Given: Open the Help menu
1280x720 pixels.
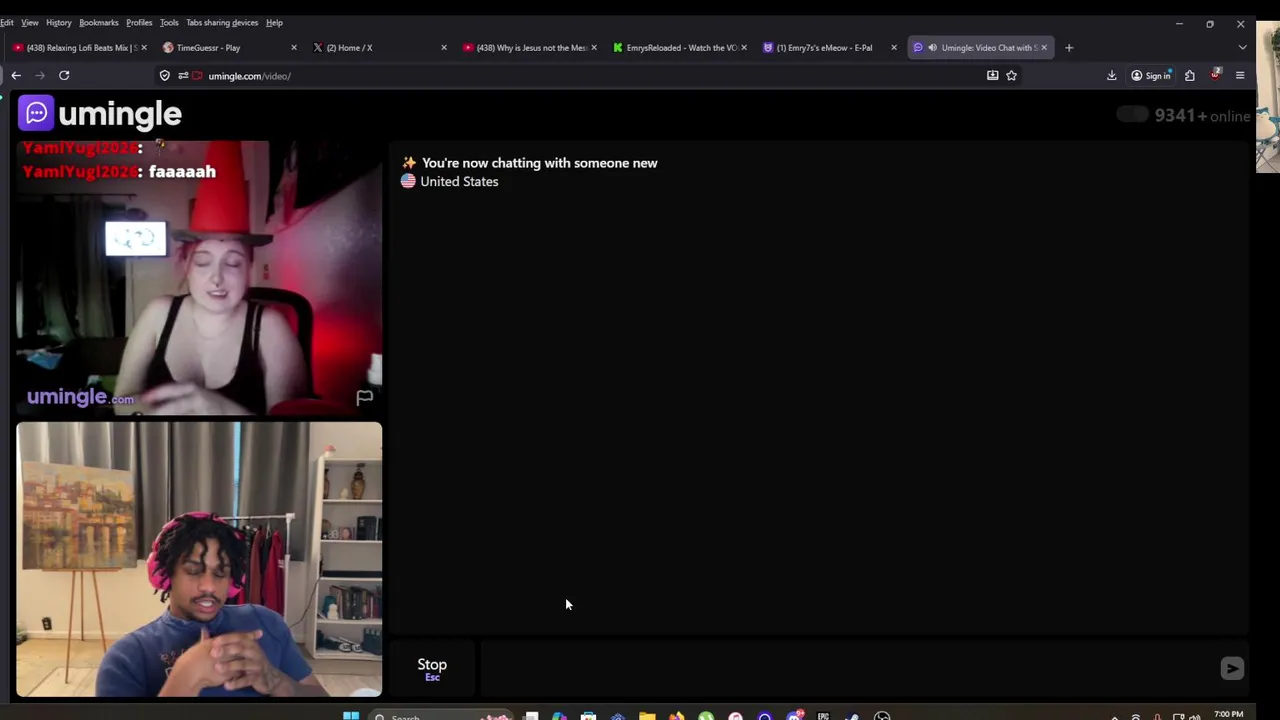Looking at the screenshot, I should click(x=274, y=22).
